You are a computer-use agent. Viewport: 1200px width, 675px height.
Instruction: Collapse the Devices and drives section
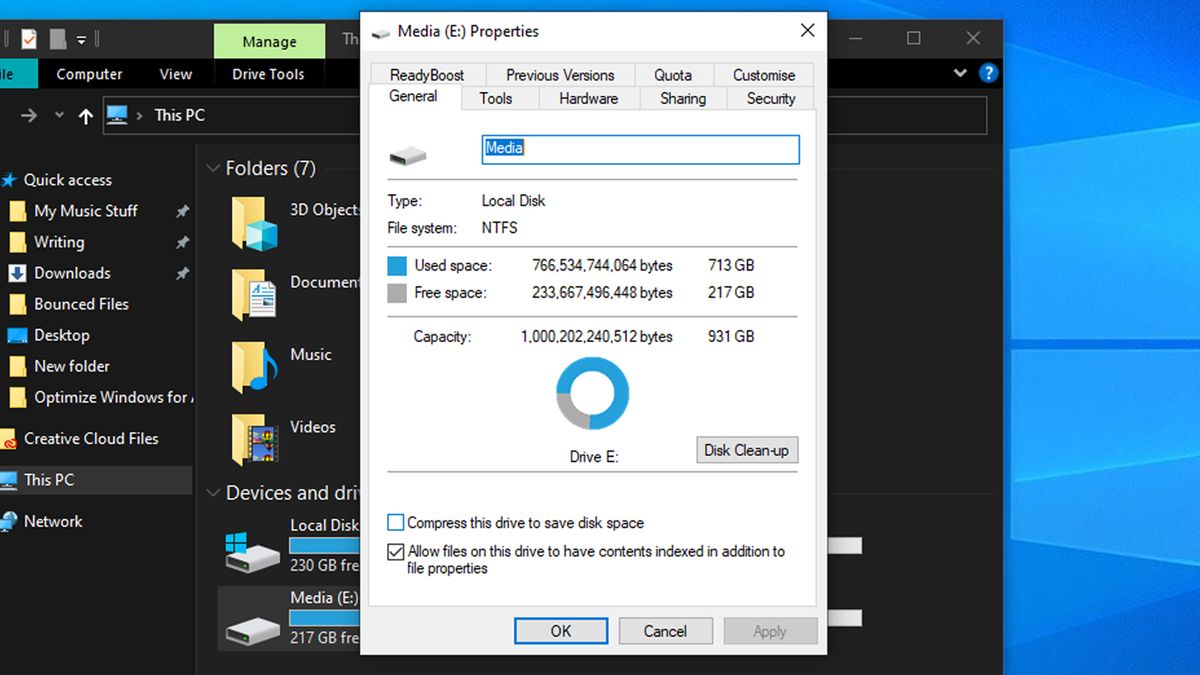click(213, 492)
